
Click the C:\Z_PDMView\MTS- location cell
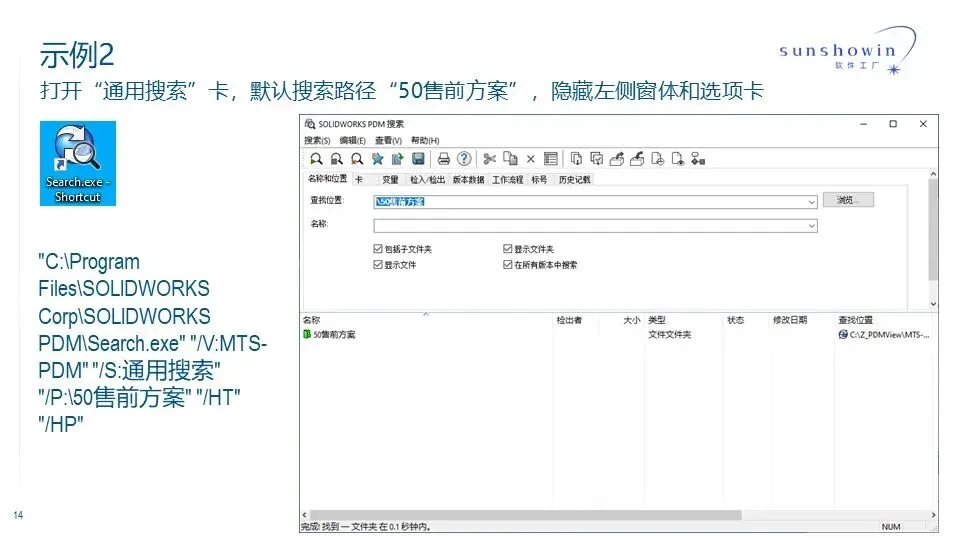click(x=884, y=334)
